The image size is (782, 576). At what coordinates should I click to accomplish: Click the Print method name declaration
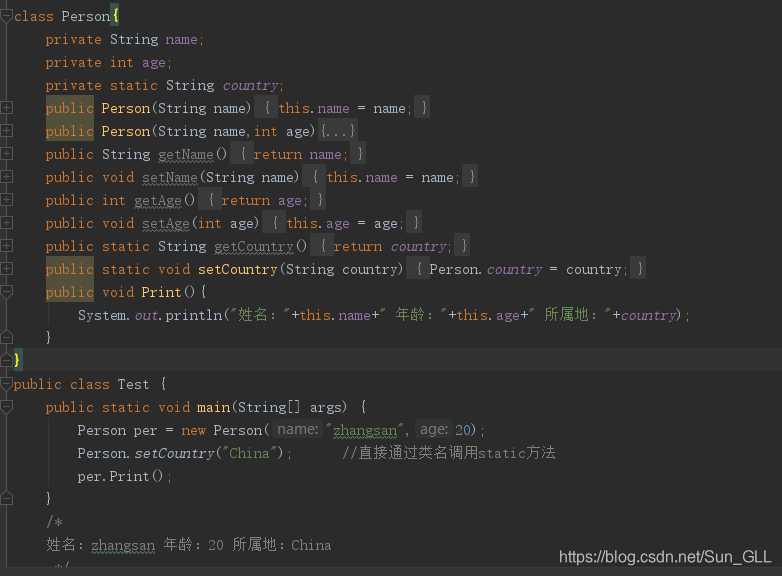pos(161,292)
